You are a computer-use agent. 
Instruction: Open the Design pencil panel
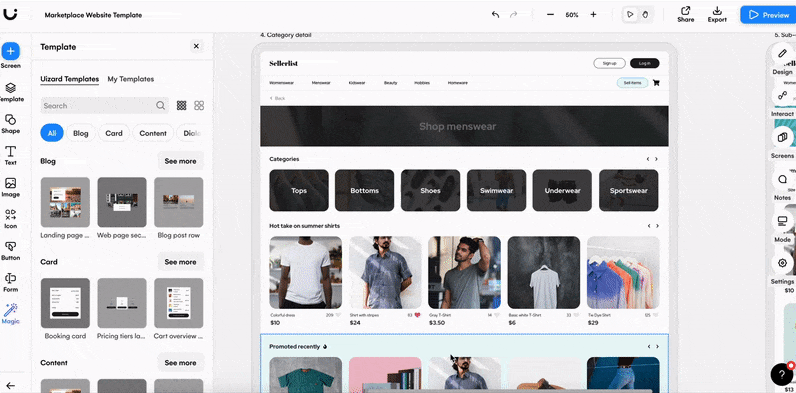[x=782, y=53]
